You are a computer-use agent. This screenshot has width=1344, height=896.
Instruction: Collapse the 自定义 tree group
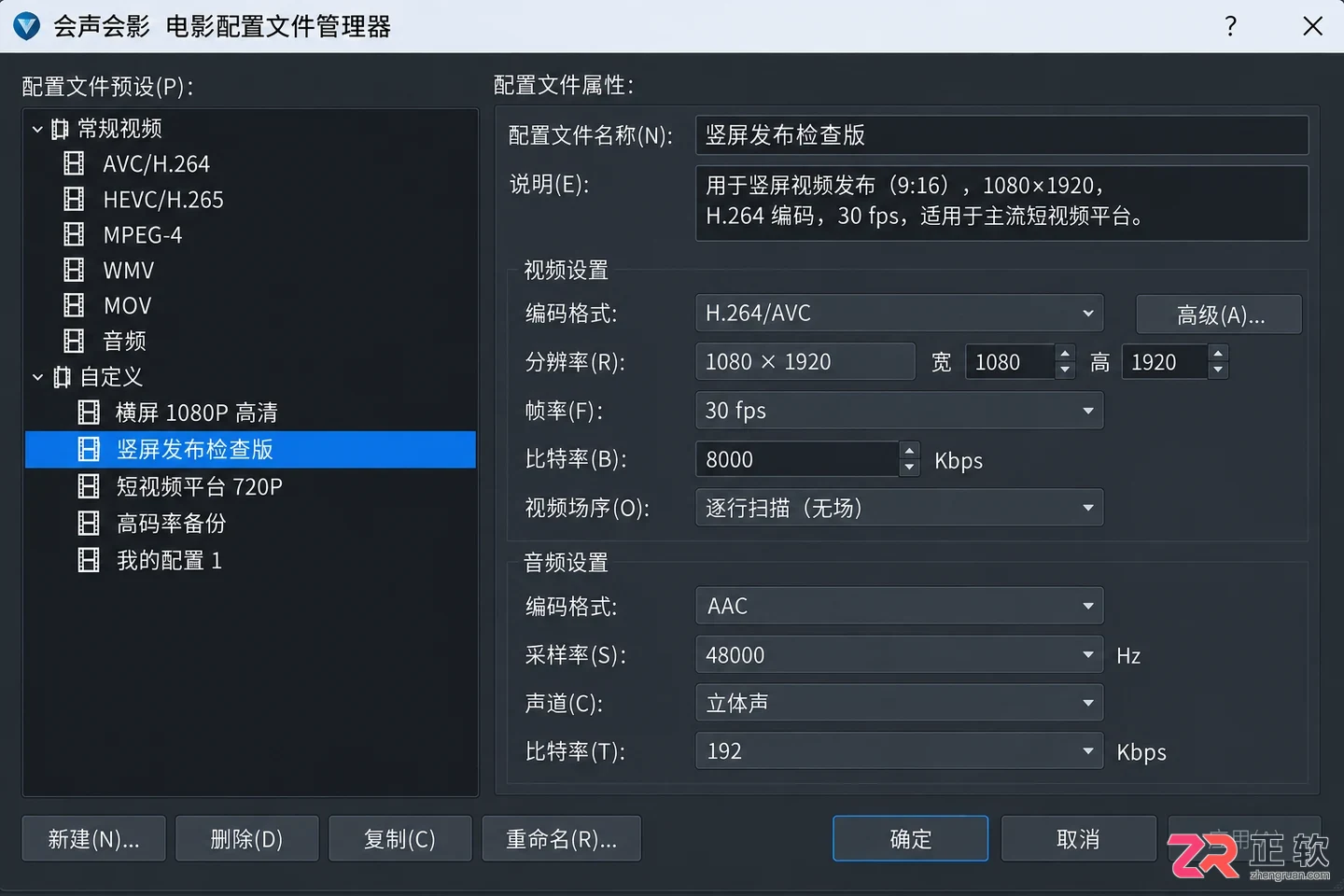37,377
